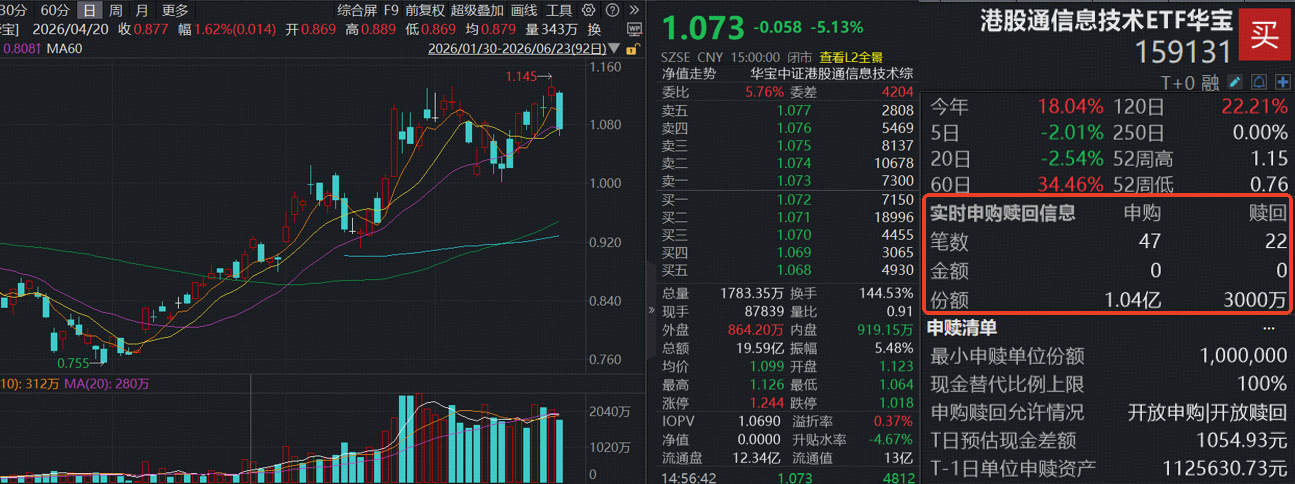
Task: Switch to 60分 period tab
Action: click(55, 10)
